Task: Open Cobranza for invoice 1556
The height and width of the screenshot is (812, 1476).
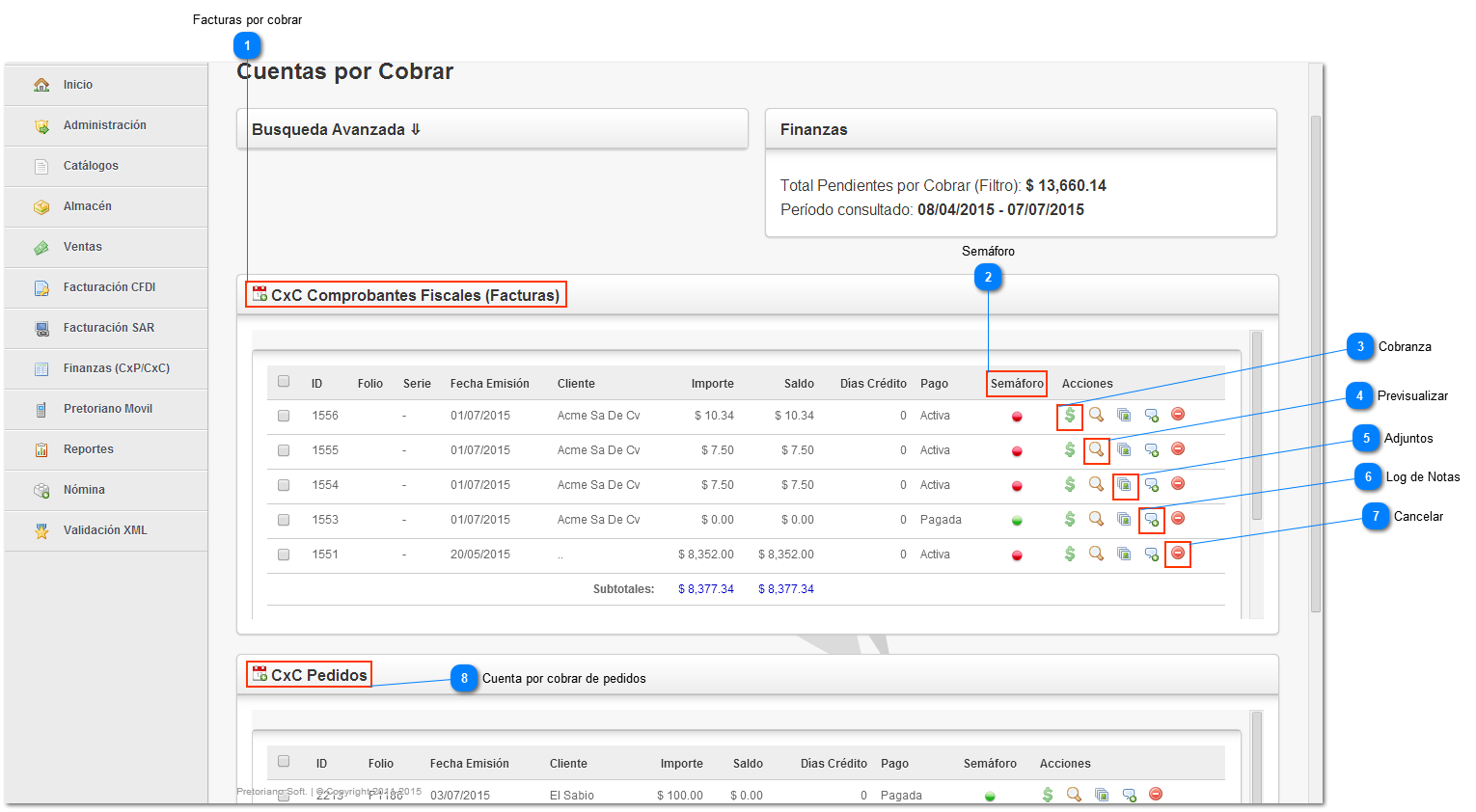Action: (x=1070, y=415)
